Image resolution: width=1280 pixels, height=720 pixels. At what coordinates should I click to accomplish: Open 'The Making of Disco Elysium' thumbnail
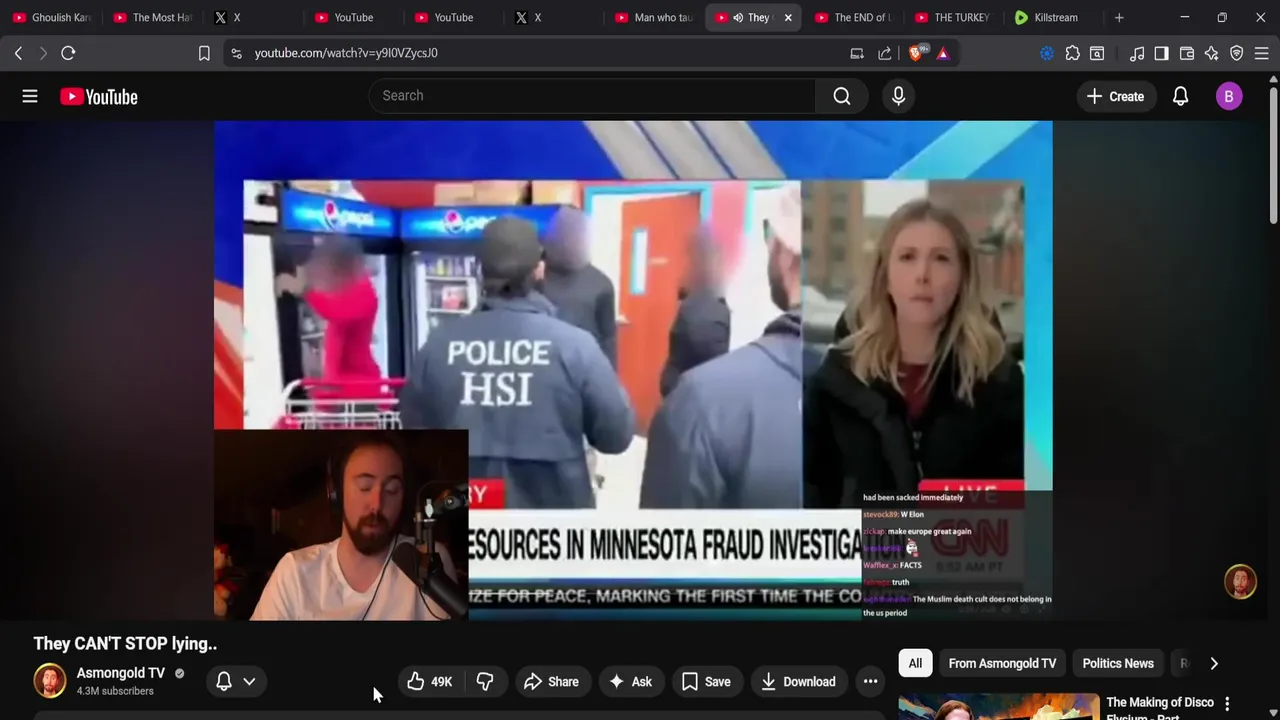[998, 707]
